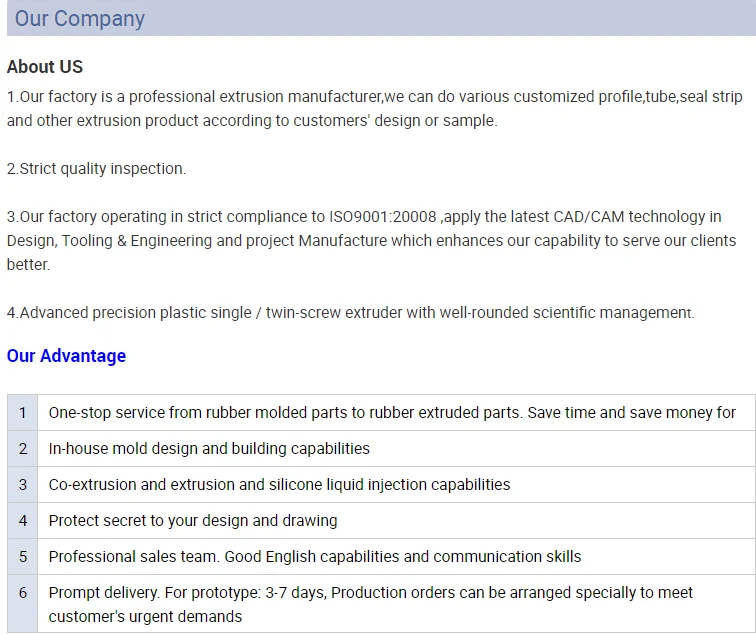Screen dimensions: 756x634
Task: Select row number 2 cell
Action: [23, 449]
